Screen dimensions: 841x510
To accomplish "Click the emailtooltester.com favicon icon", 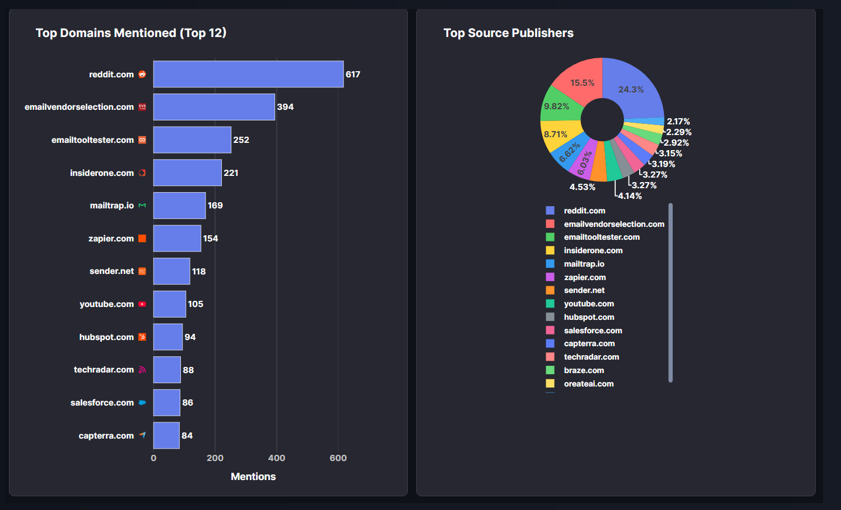I will click(x=142, y=140).
